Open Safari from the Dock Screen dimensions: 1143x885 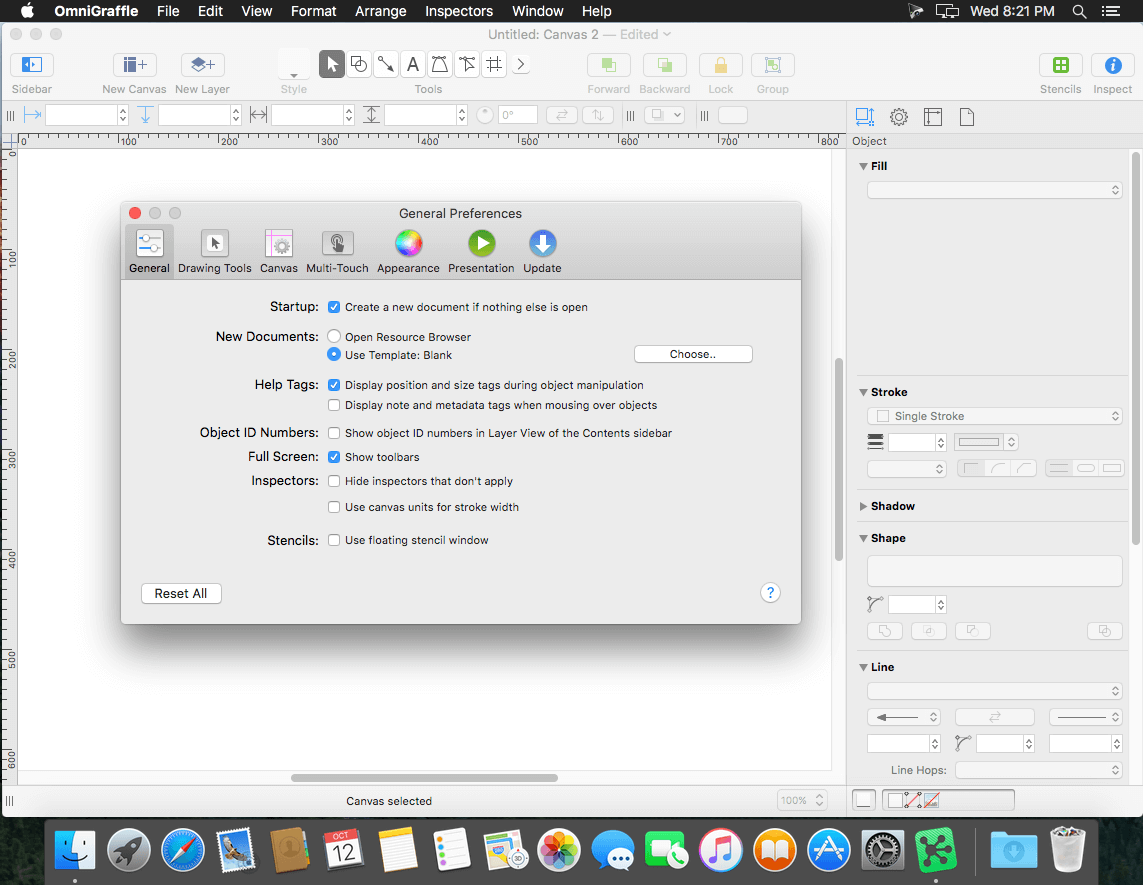(182, 850)
